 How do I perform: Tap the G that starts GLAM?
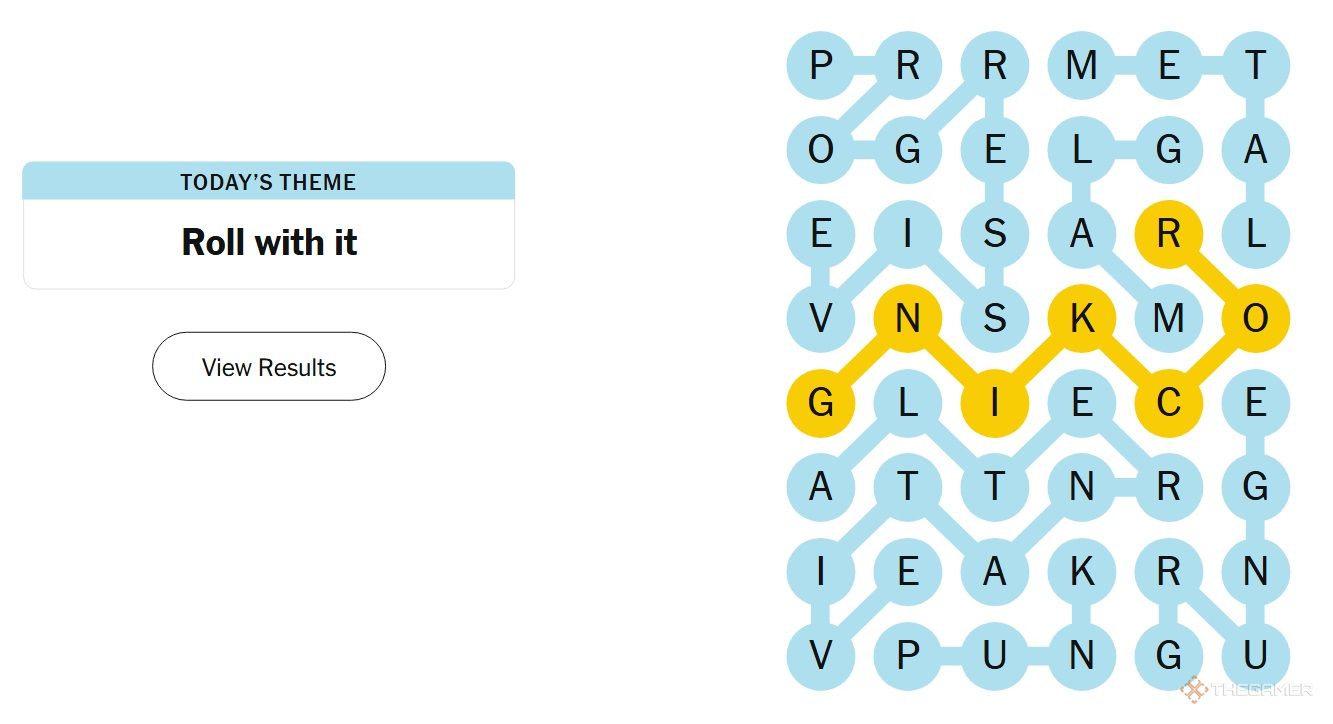(1168, 150)
